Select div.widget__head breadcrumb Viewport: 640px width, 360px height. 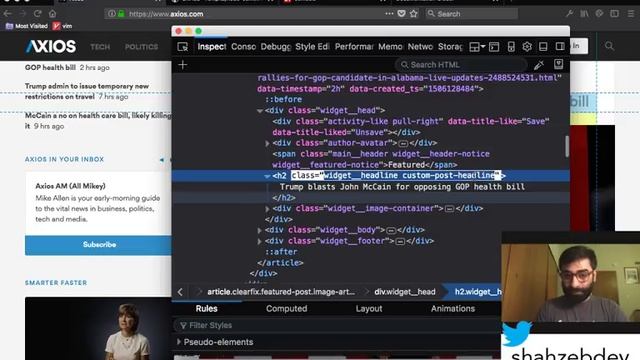405,292
